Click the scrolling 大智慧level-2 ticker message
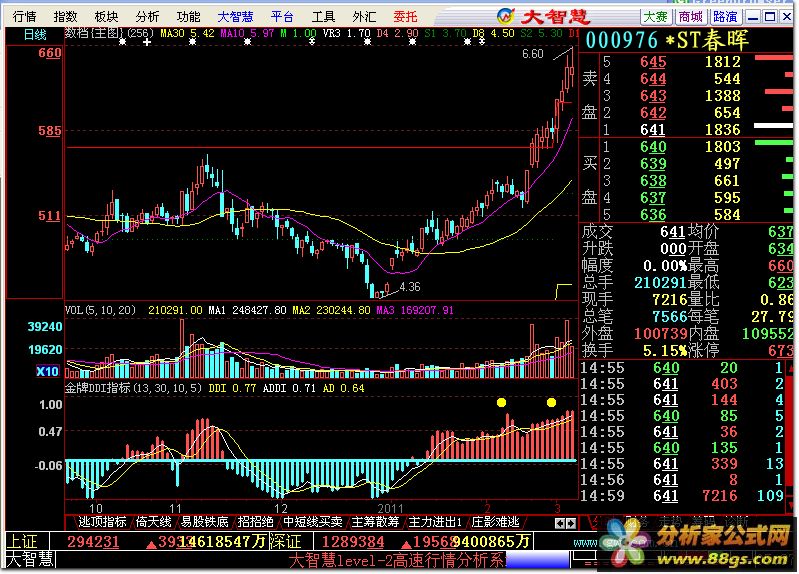Viewport: 799px width, 574px height. 397,561
